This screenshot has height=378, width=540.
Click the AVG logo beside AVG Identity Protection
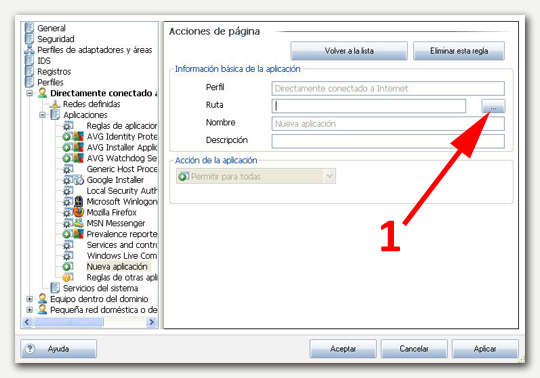tap(79, 137)
